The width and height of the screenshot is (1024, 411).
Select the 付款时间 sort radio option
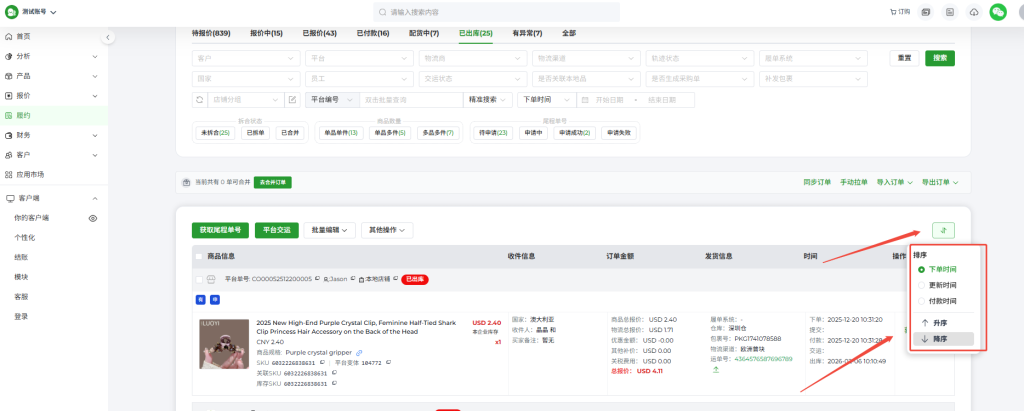922,300
